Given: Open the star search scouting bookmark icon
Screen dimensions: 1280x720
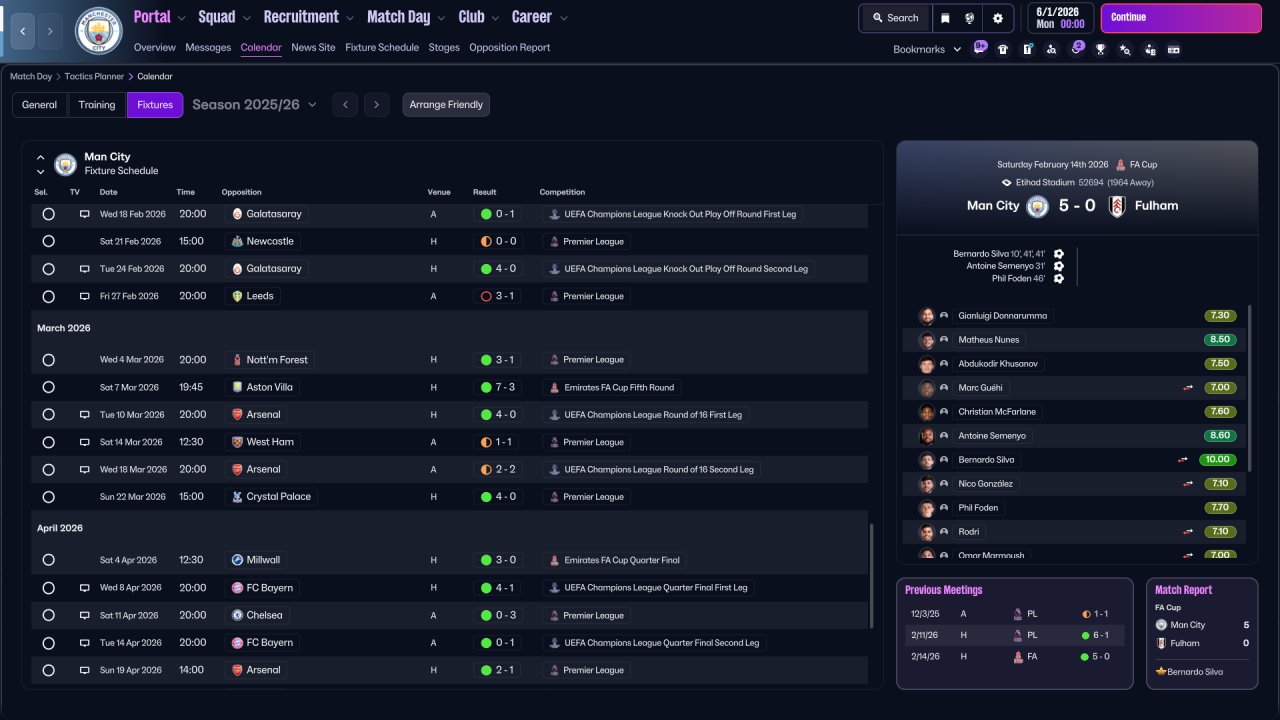Looking at the screenshot, I should click(1125, 49).
